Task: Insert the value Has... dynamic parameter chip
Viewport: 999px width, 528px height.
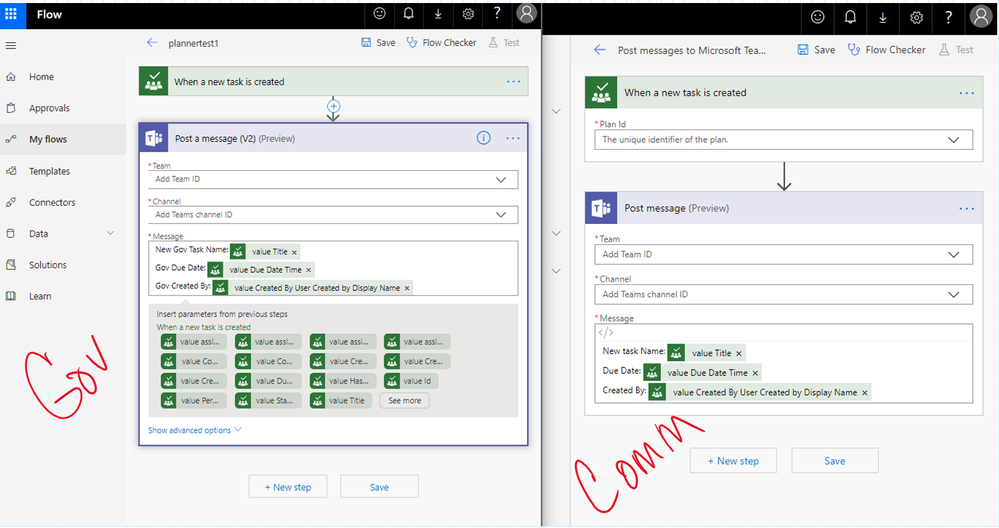Action: [x=341, y=381]
